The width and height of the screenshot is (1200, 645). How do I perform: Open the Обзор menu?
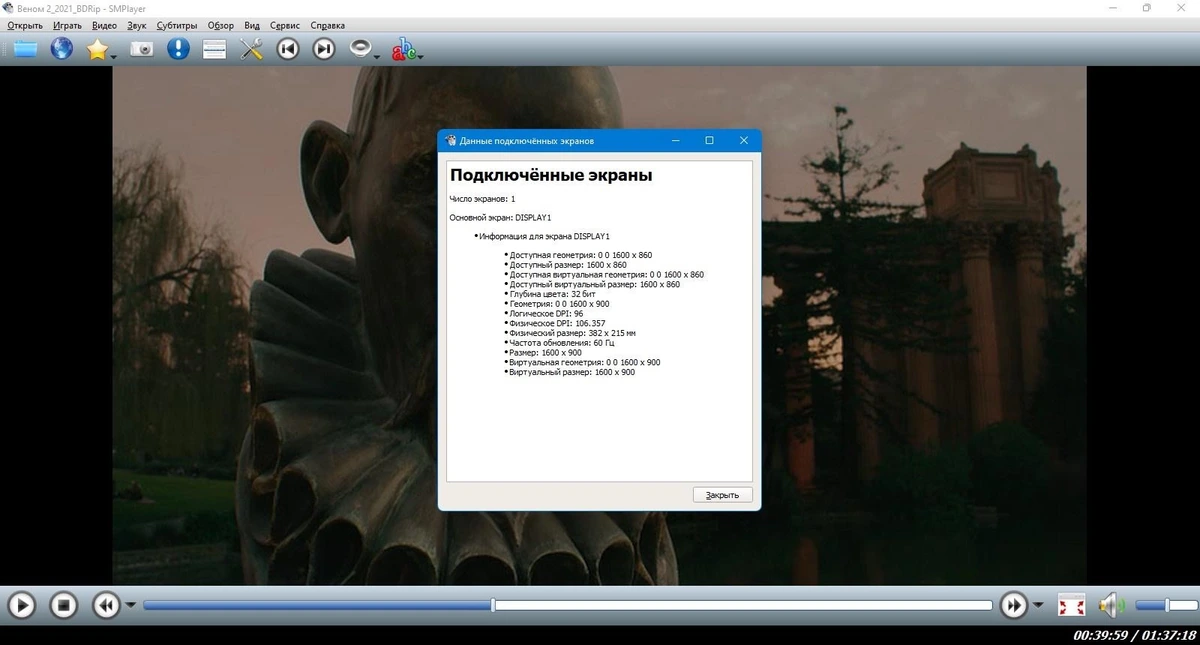tap(221, 25)
